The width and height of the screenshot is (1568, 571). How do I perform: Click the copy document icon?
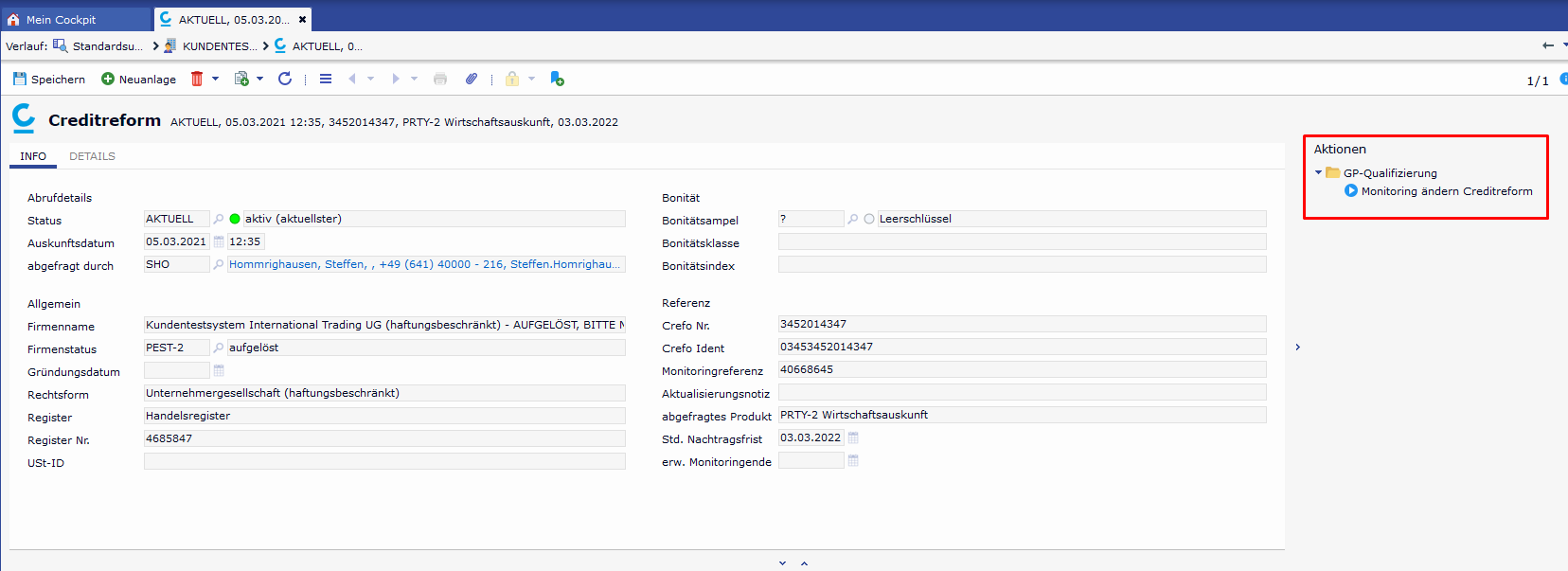point(241,80)
